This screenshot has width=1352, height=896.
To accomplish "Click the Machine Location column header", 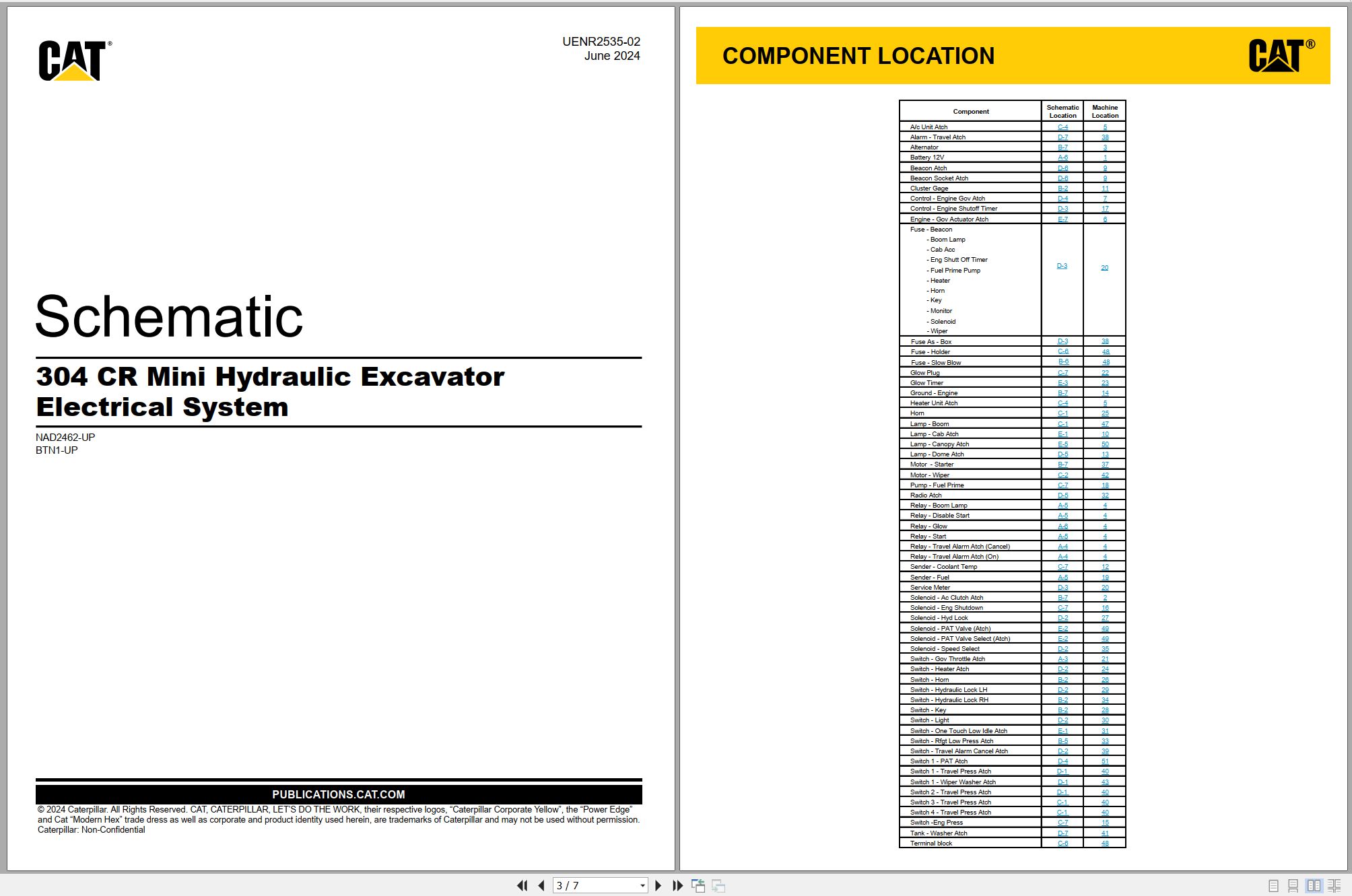I will click(x=1105, y=112).
